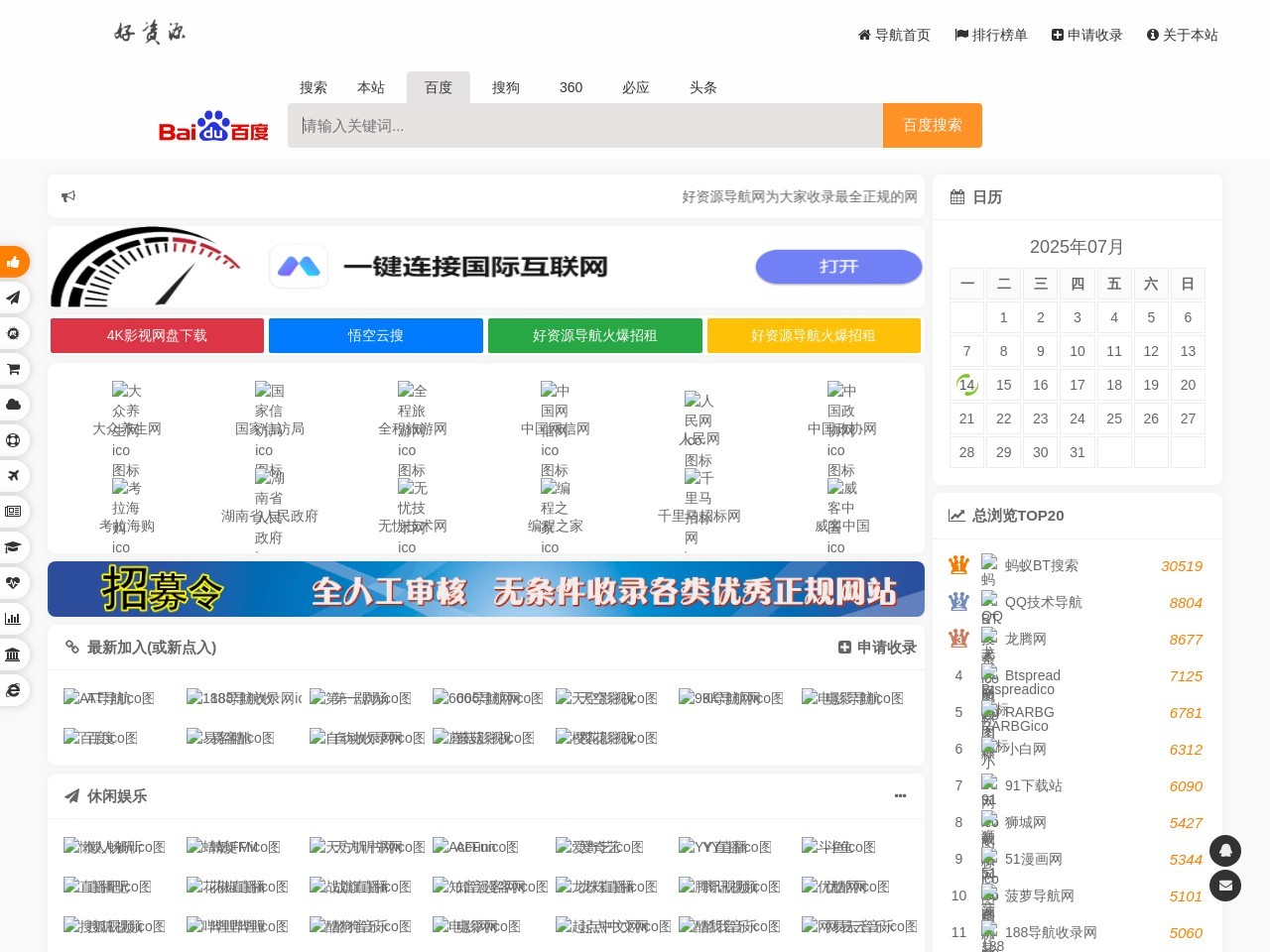Open 关于本站 in top navigation

[1182, 35]
